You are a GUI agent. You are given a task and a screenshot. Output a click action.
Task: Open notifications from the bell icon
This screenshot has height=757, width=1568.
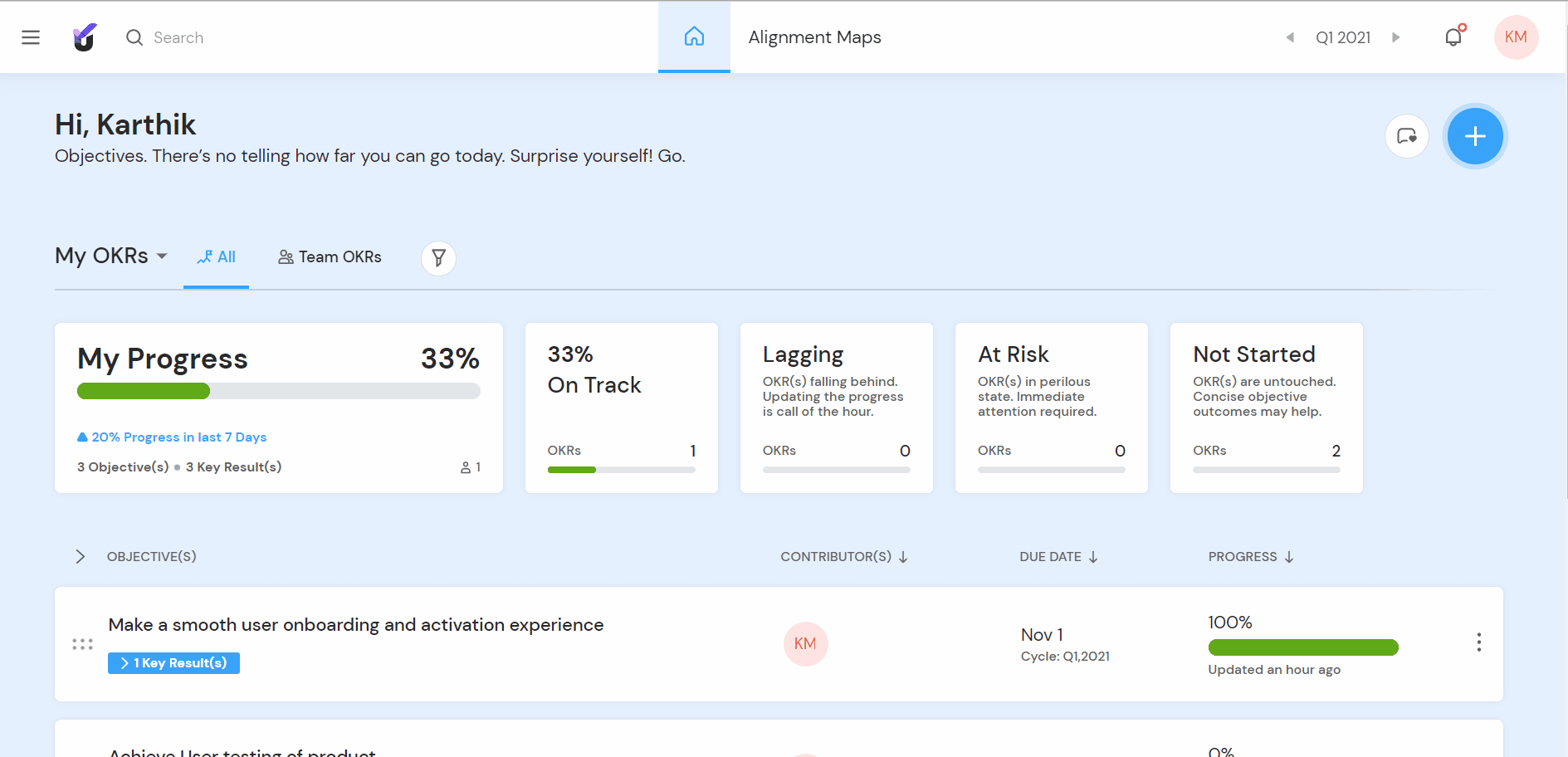[1453, 37]
